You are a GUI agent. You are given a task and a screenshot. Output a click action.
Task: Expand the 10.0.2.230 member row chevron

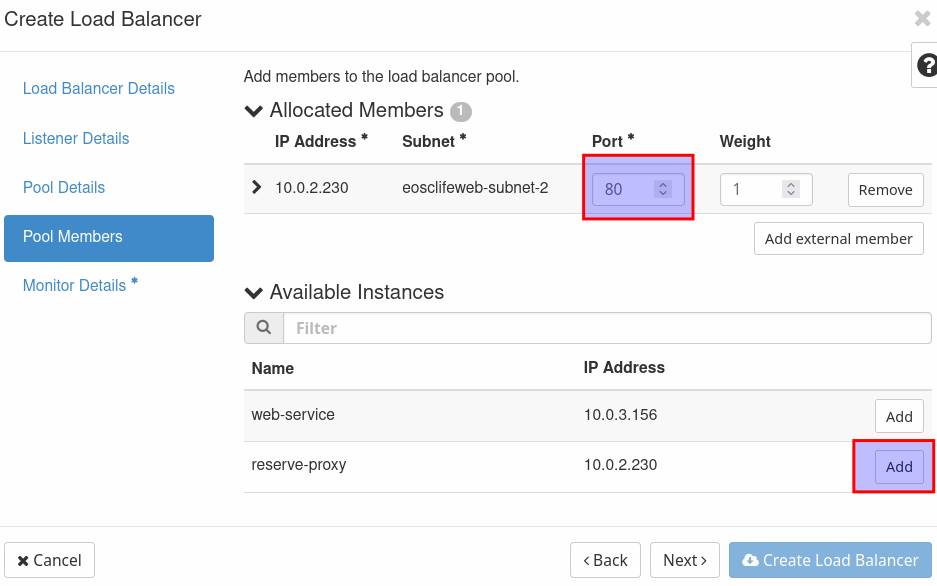pyautogui.click(x=257, y=187)
